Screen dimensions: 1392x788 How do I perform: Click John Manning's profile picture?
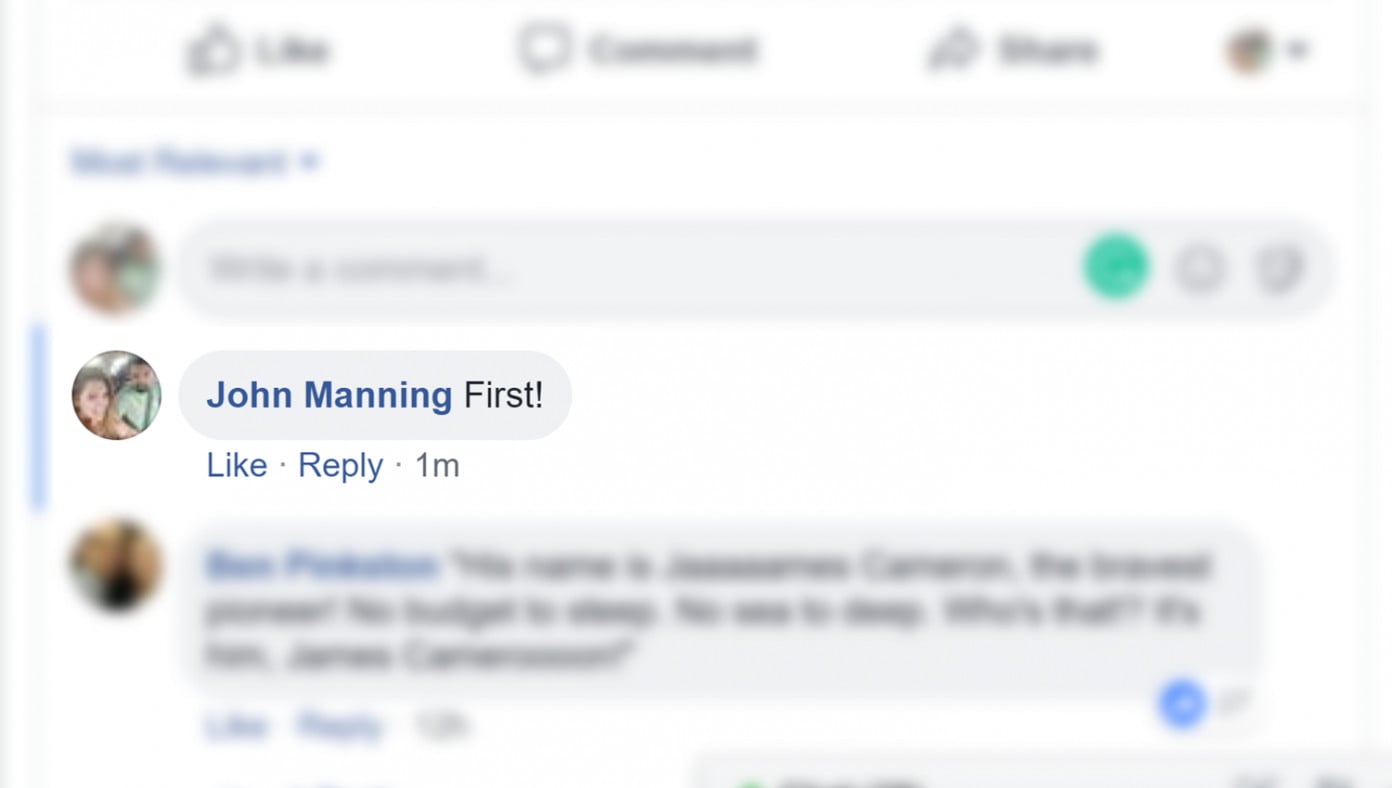115,394
